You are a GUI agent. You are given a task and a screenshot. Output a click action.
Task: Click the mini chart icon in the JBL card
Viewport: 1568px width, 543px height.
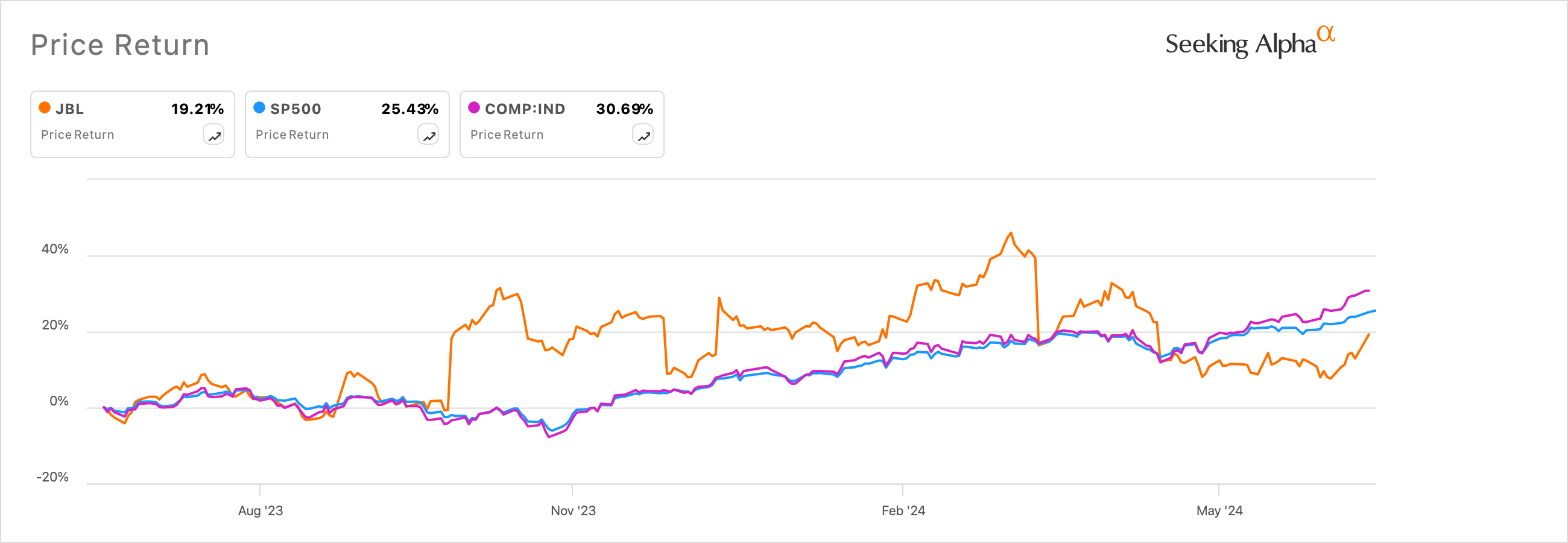212,135
